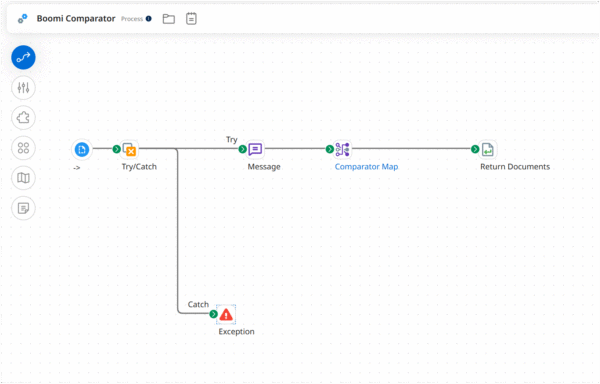Select the Comparator Map shape icon

tap(342, 149)
